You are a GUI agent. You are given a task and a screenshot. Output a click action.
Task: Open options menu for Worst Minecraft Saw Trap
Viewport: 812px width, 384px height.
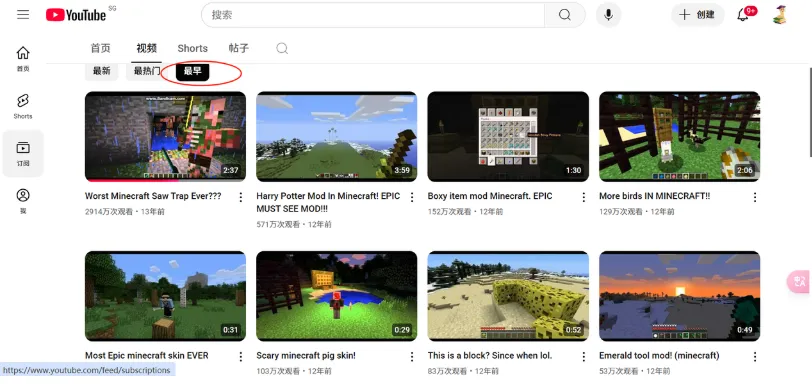[240, 197]
